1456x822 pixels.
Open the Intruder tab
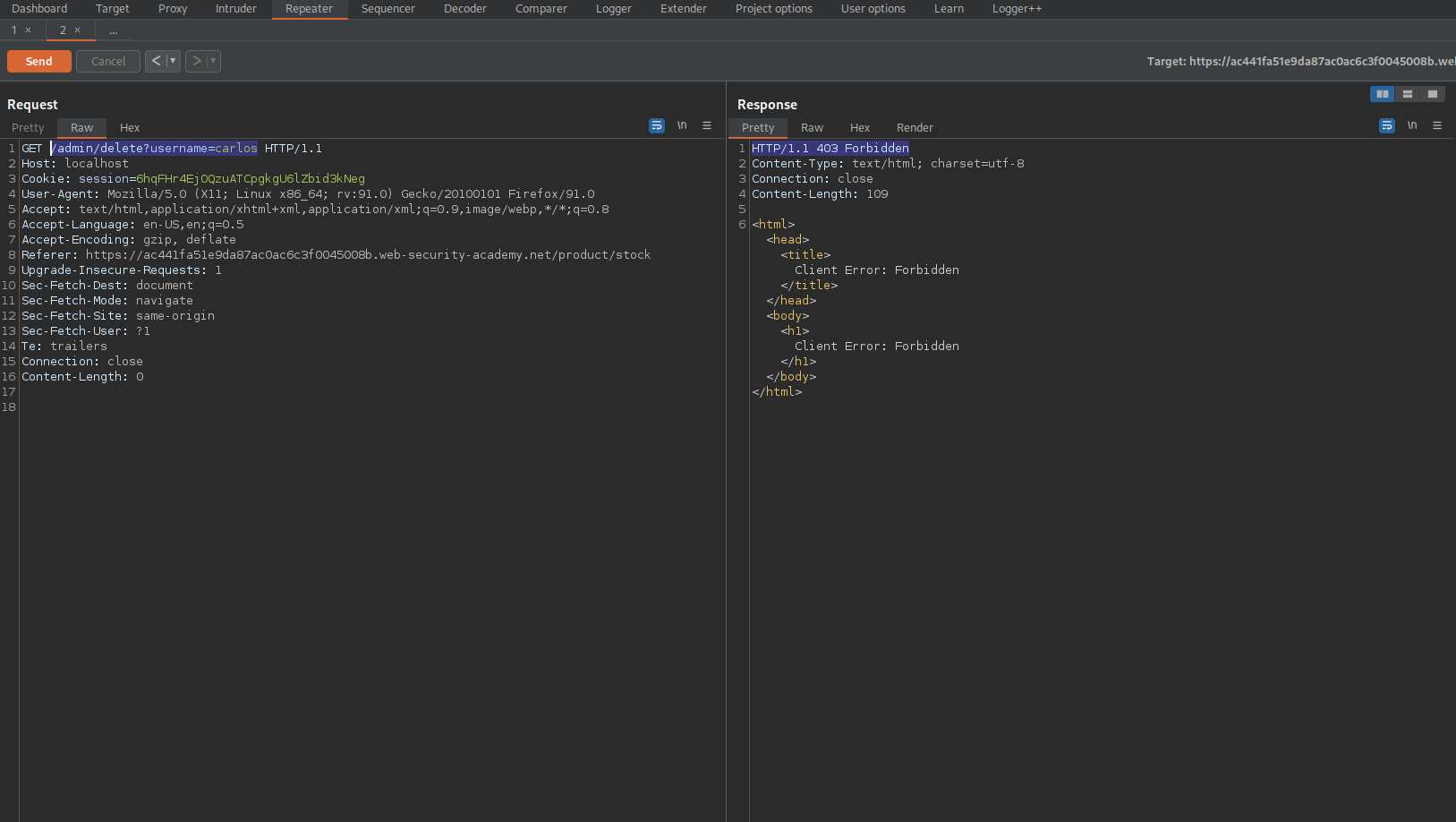click(236, 9)
